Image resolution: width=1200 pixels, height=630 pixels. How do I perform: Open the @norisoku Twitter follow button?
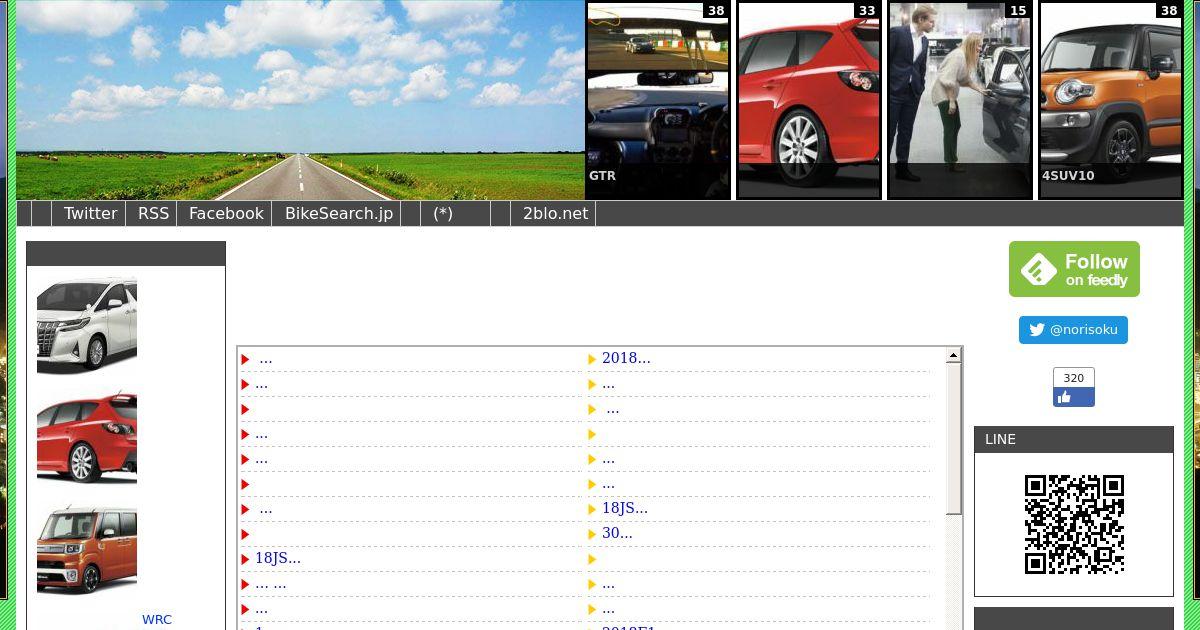click(x=1073, y=330)
